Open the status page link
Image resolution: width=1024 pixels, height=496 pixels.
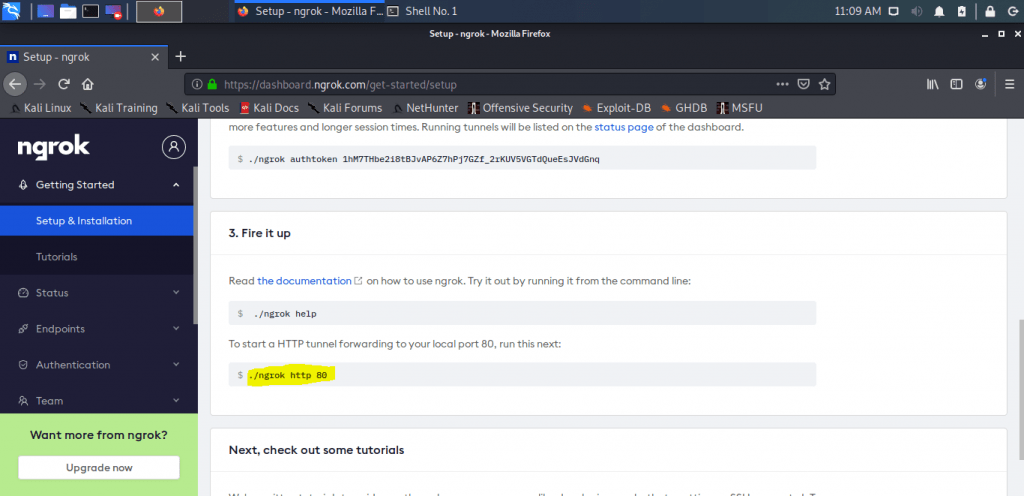point(624,127)
